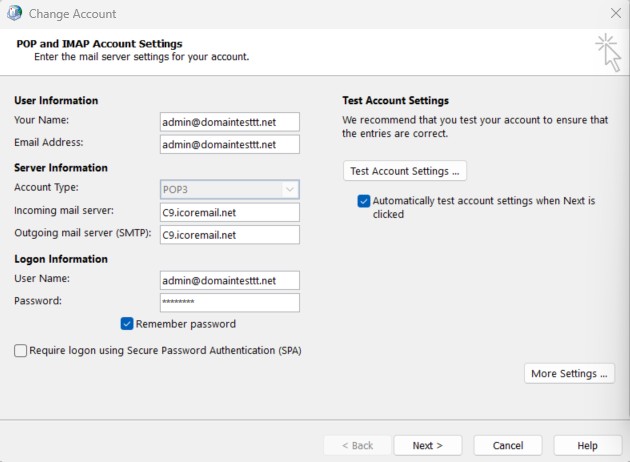Viewport: 630px width, 462px height.
Task: Toggle the Remember password checkbox
Action: [x=127, y=324]
